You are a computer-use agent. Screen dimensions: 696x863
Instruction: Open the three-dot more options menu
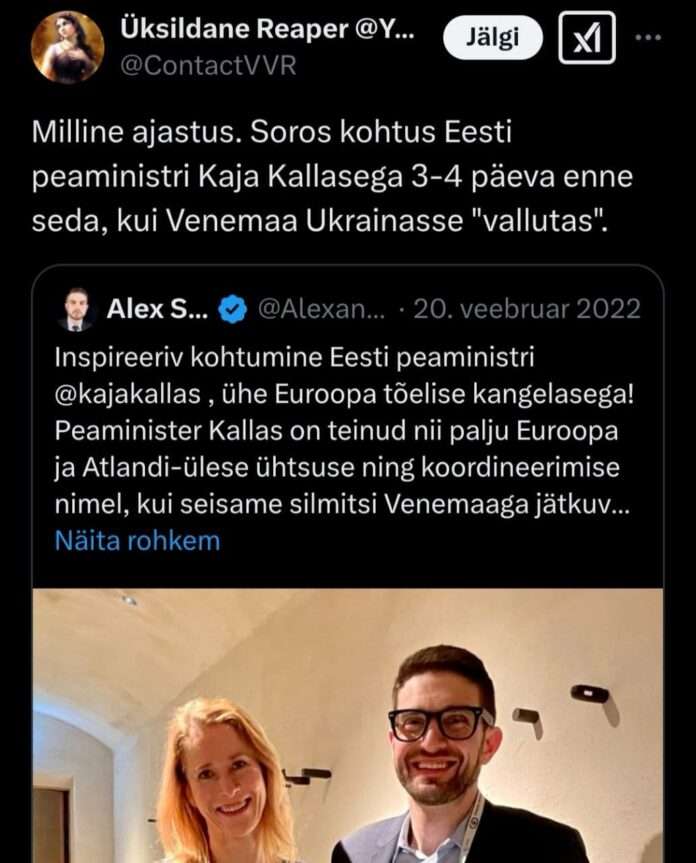tap(648, 38)
